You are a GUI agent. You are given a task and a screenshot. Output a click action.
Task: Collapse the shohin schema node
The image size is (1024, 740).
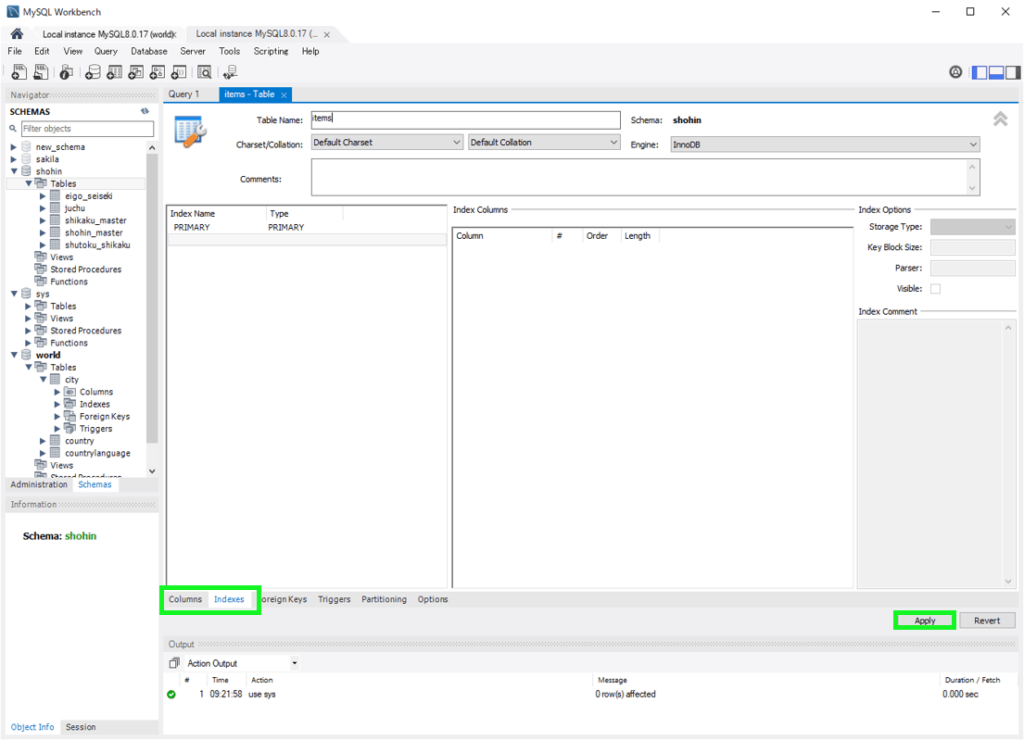point(14,171)
